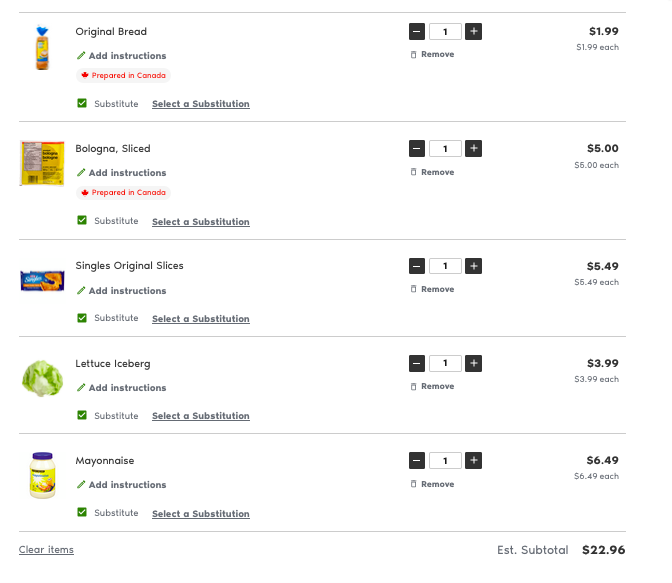Viewport: 672px width, 583px height.
Task: Open the Mayonnaise product thumbnail
Action: click(x=42, y=475)
